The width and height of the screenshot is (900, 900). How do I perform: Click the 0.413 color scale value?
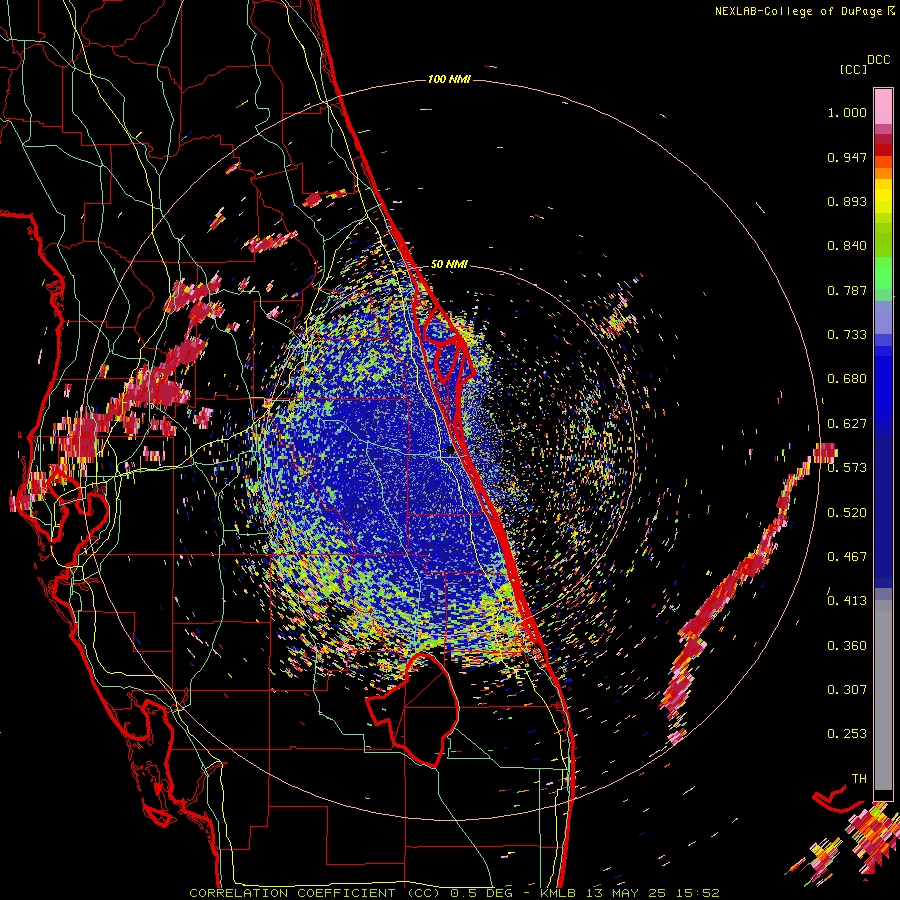tap(847, 601)
